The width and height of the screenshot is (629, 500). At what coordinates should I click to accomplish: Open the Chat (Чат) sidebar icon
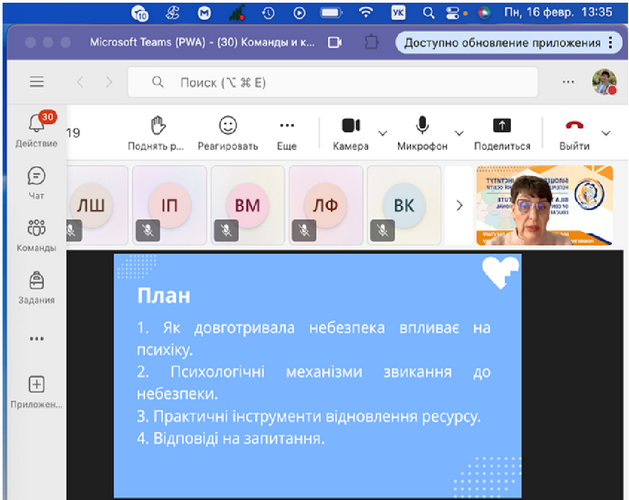tap(37, 177)
